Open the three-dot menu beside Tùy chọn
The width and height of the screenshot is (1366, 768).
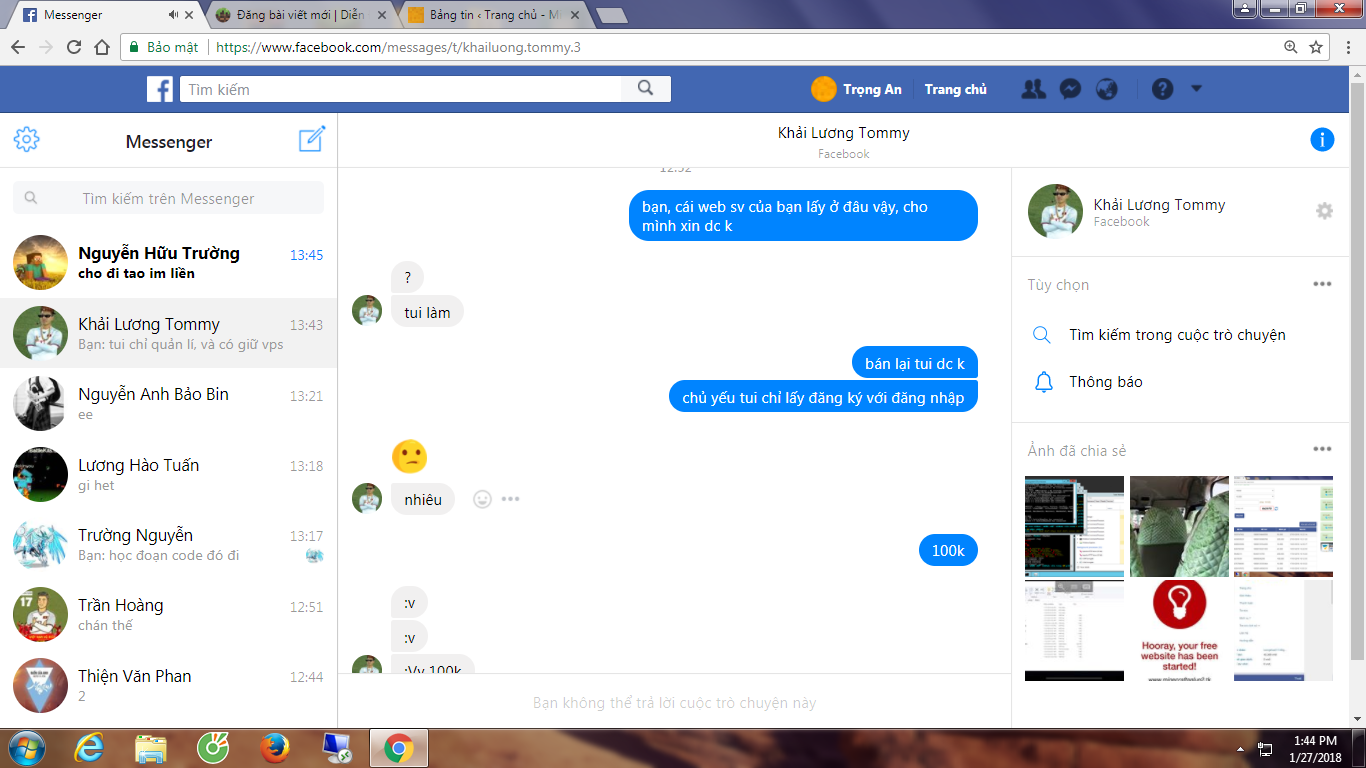1322,284
